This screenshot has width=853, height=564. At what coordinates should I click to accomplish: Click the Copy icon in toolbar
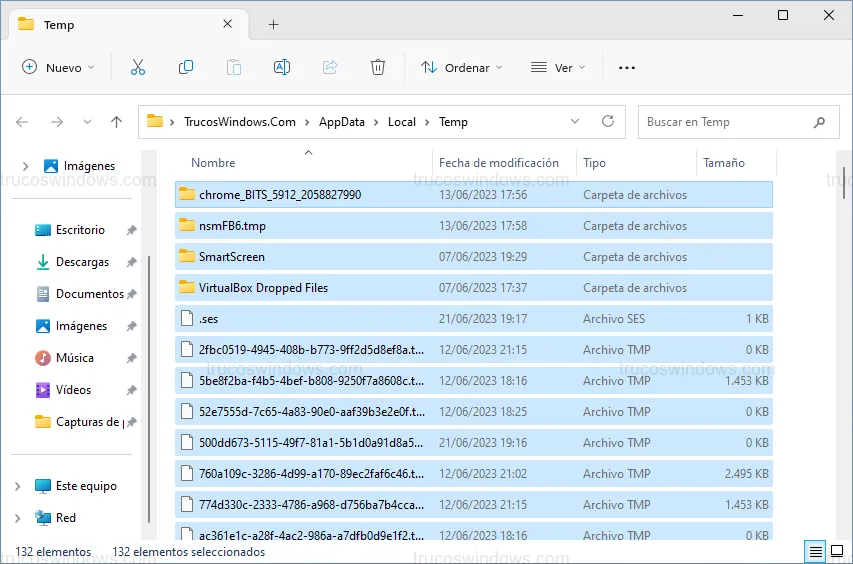coord(186,67)
